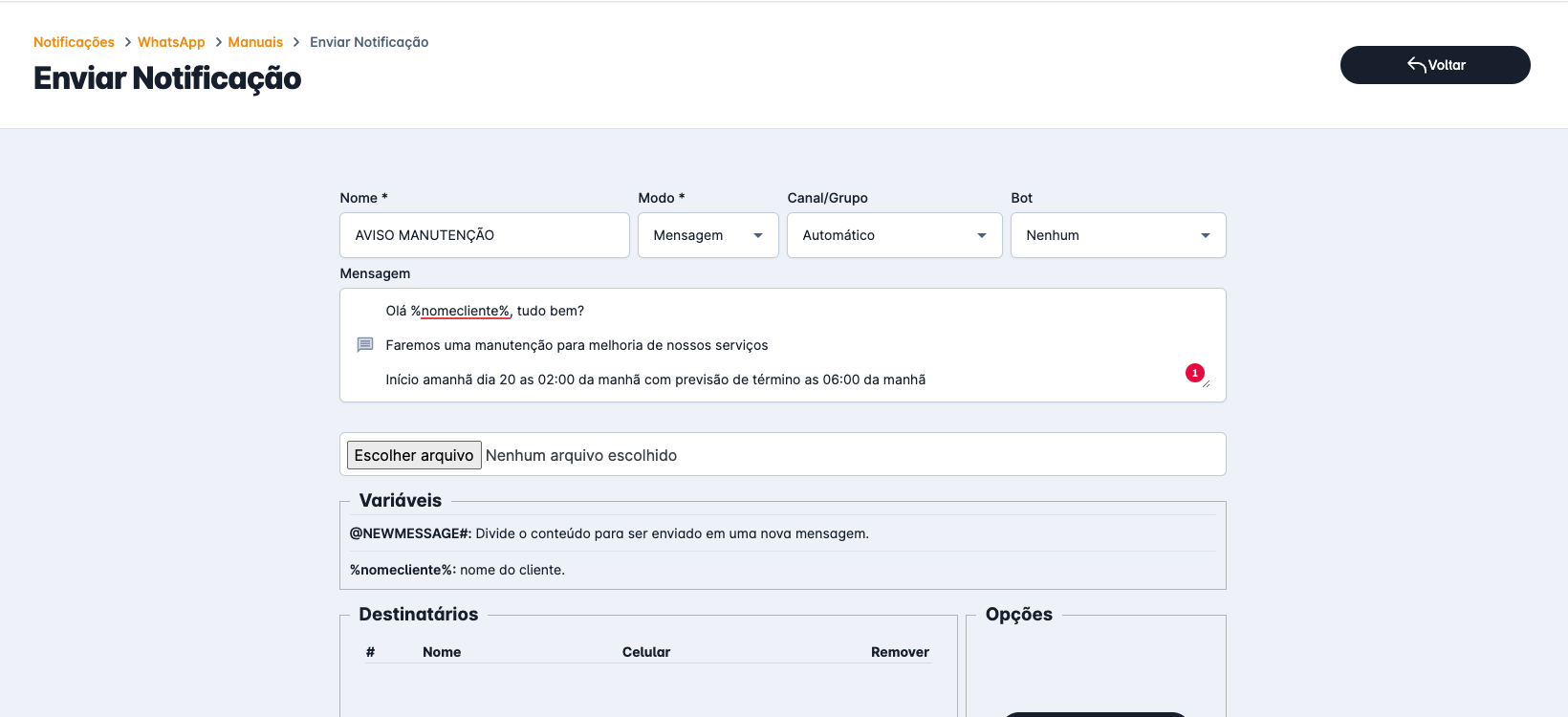Go to the WhatsApp breadcrumb link
This screenshot has width=1568, height=717.
[x=171, y=42]
